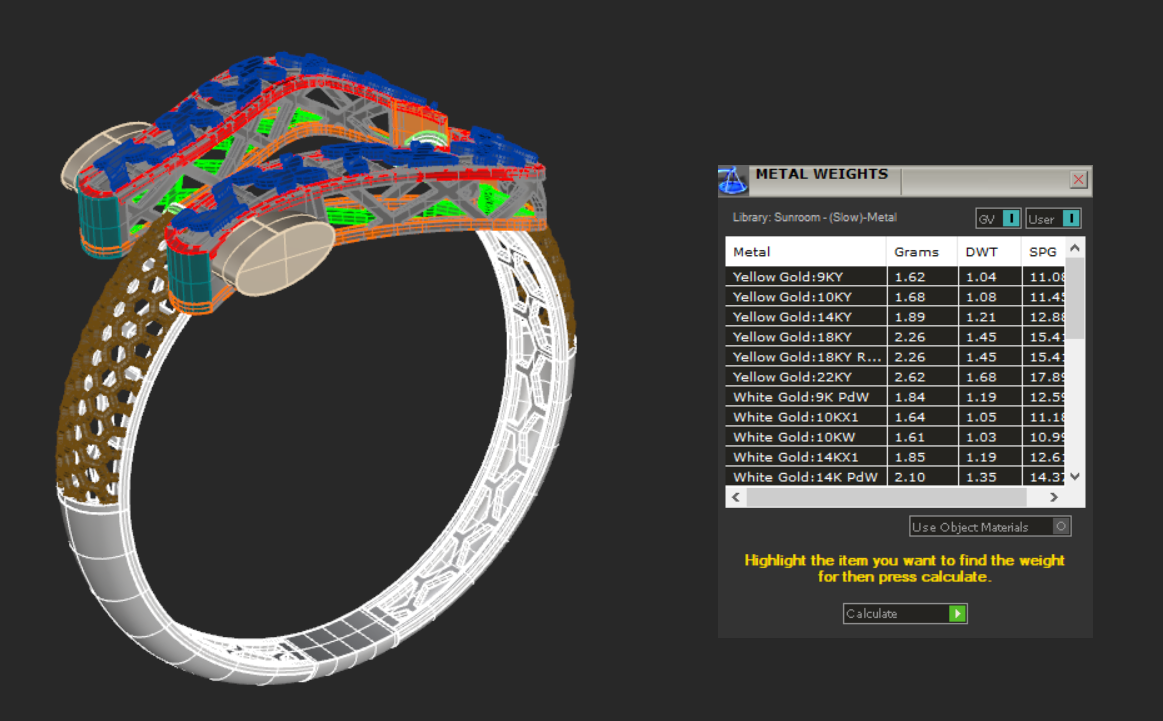Viewport: 1163px width, 721px height.
Task: Close the Metal Weights panel
Action: [1078, 180]
